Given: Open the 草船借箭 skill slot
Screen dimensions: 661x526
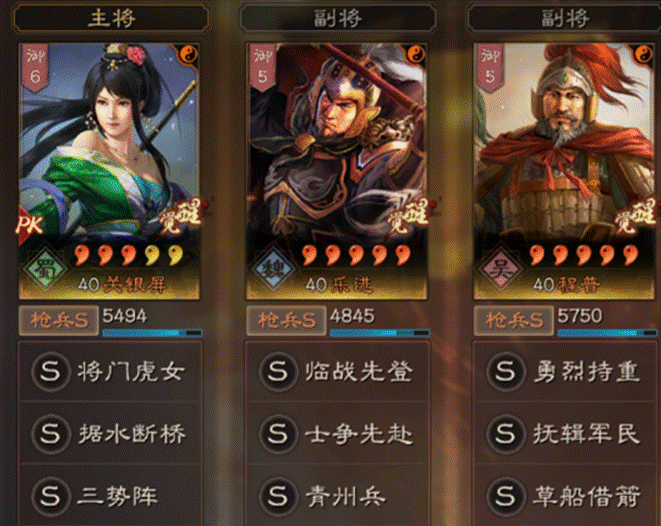Looking at the screenshot, I should (x=567, y=496).
